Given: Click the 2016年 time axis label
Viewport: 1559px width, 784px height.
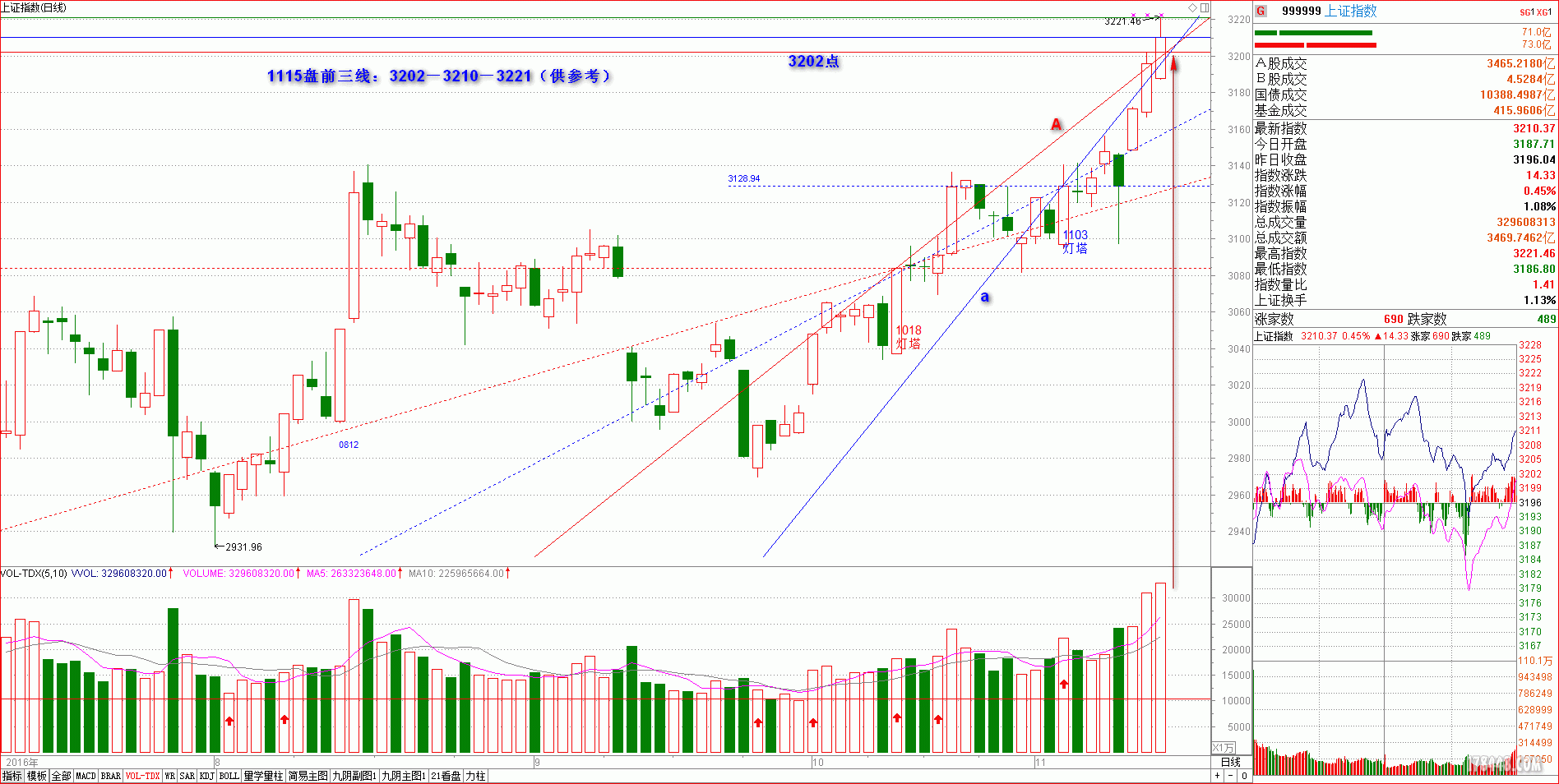Looking at the screenshot, I should [x=23, y=763].
